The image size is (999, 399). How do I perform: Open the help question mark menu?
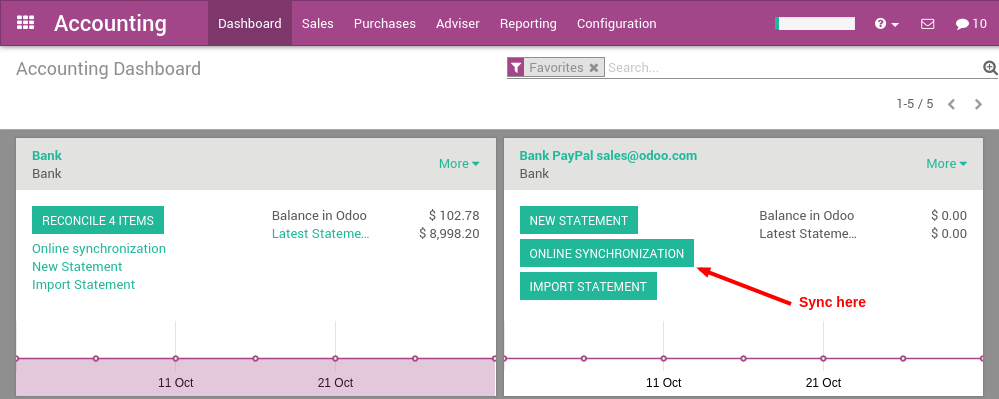[x=887, y=24]
